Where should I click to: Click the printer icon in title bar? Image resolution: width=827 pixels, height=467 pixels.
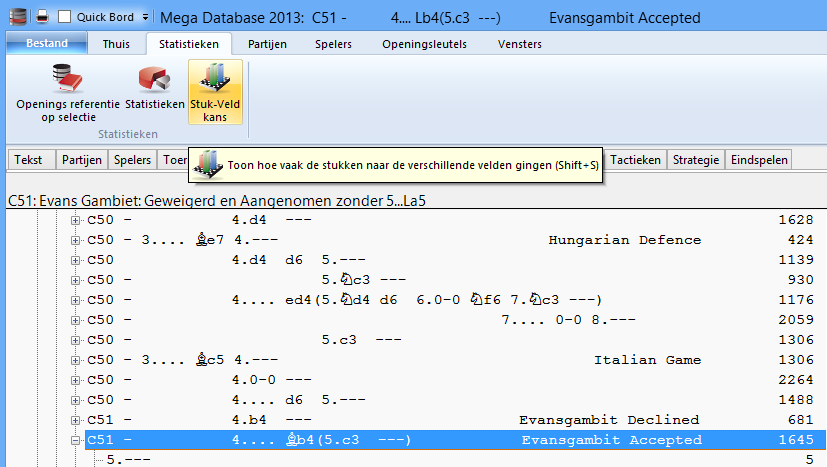pyautogui.click(x=42, y=17)
